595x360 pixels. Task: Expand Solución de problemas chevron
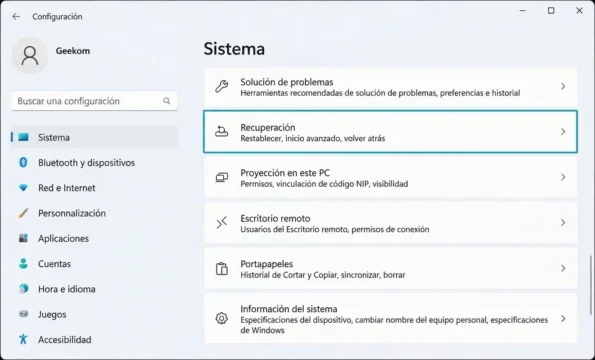(563, 86)
